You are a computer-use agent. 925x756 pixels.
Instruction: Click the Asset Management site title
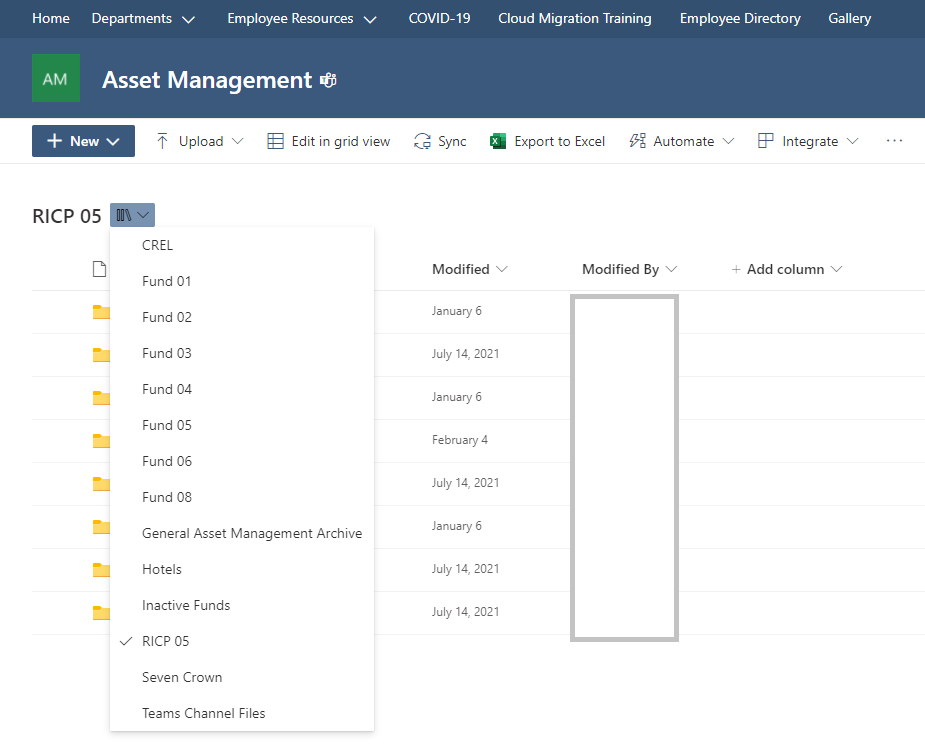pyautogui.click(x=207, y=80)
